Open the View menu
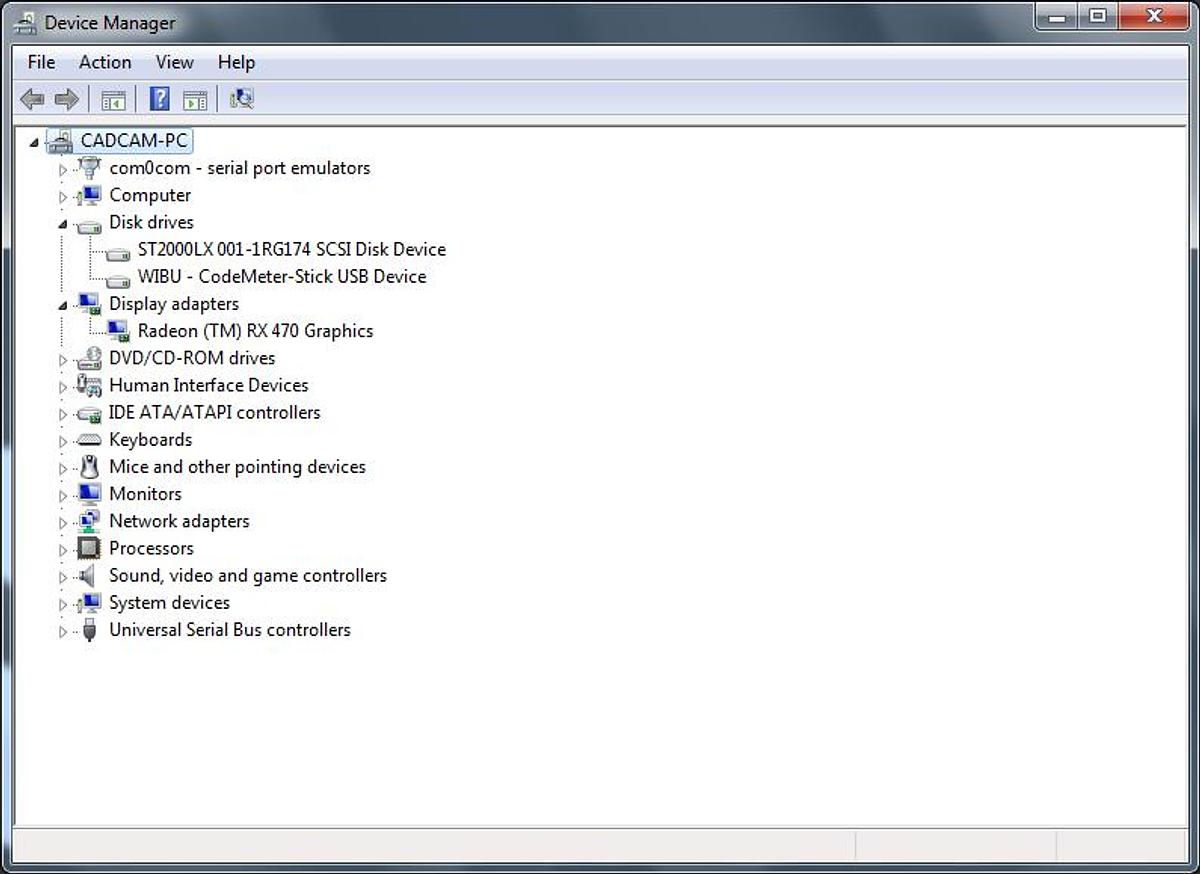 [174, 62]
